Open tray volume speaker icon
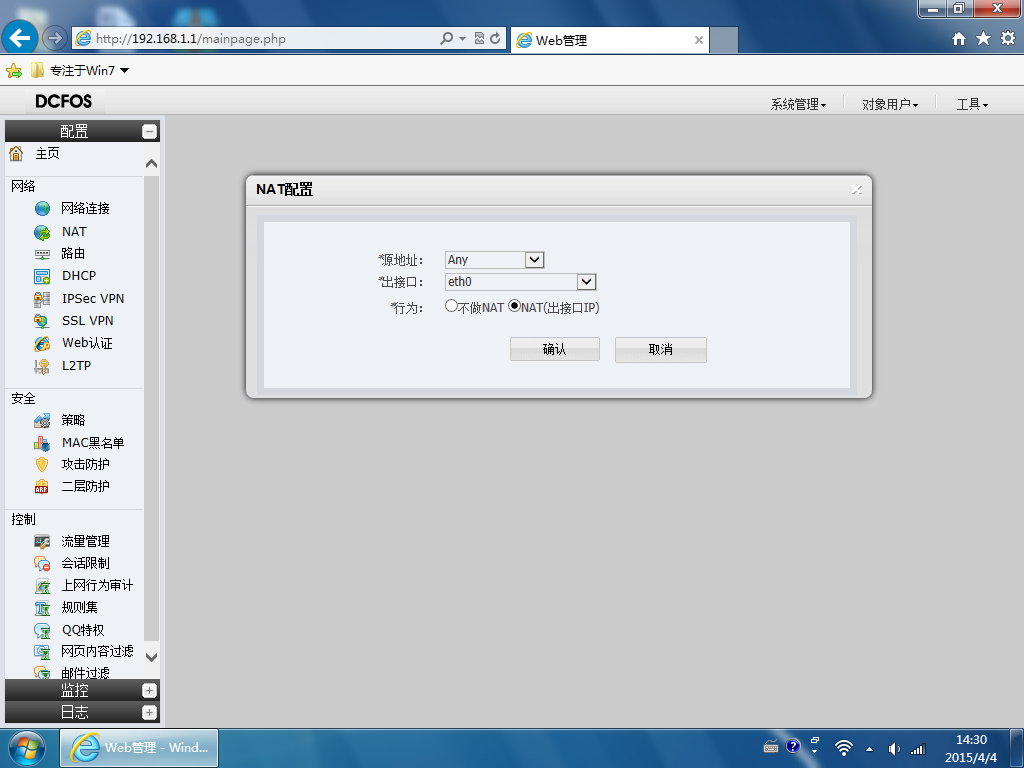Viewport: 1024px width, 768px height. pyautogui.click(x=893, y=749)
